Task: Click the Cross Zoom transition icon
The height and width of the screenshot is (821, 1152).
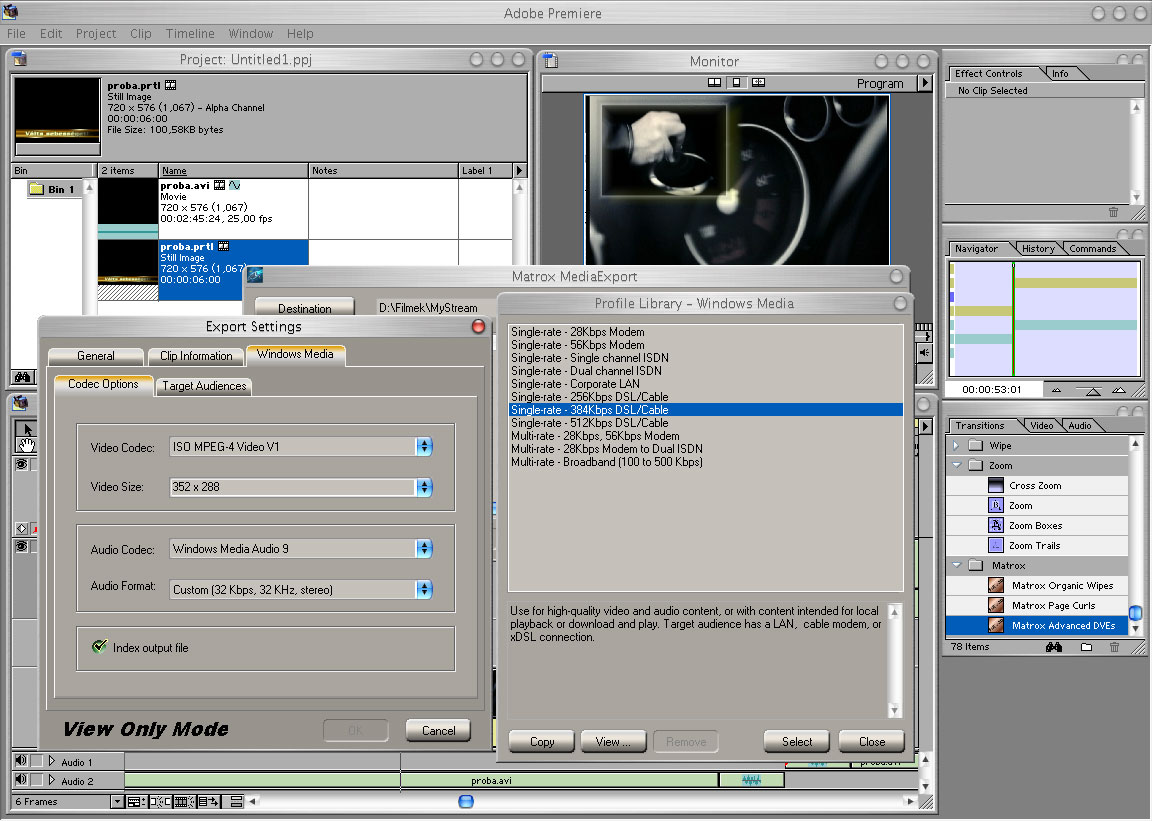Action: coord(996,485)
